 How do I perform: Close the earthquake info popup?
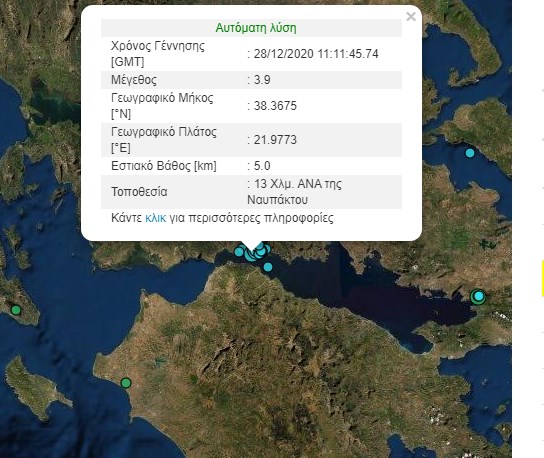point(411,16)
